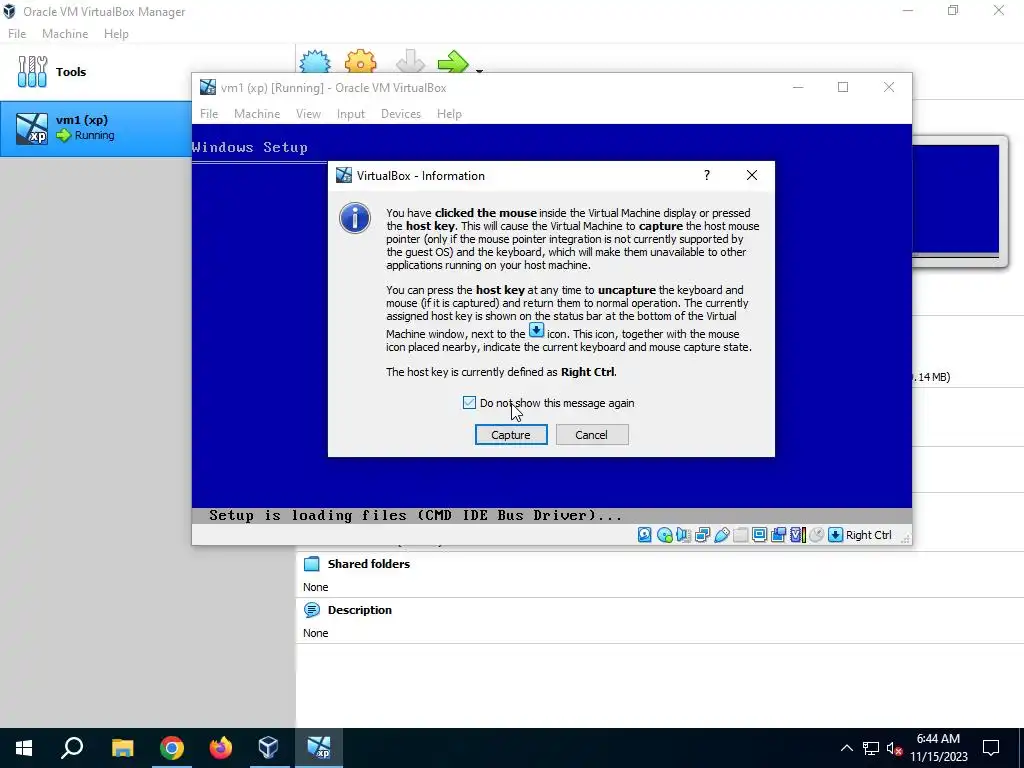The image size is (1024, 768).
Task: Minimize the vm1 (xp) window
Action: pyautogui.click(x=798, y=88)
